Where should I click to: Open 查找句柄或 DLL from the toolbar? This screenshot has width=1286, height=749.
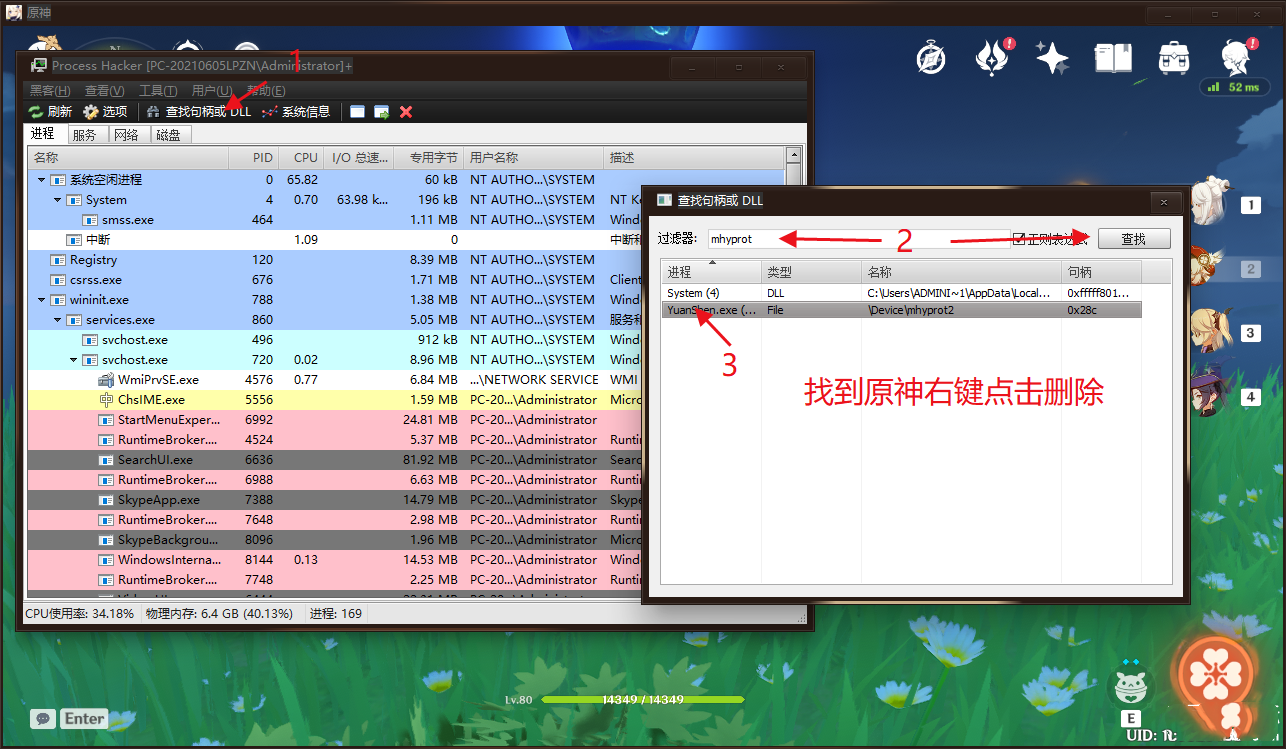198,112
